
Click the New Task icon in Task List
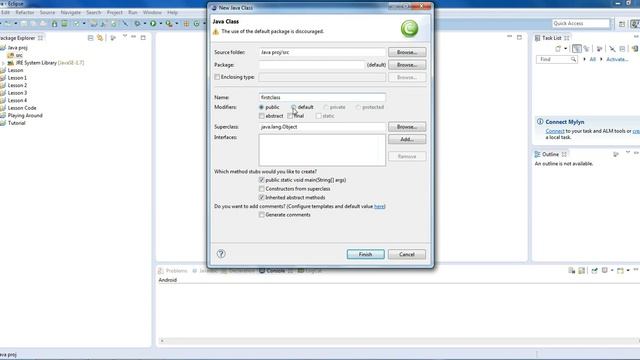(x=558, y=49)
